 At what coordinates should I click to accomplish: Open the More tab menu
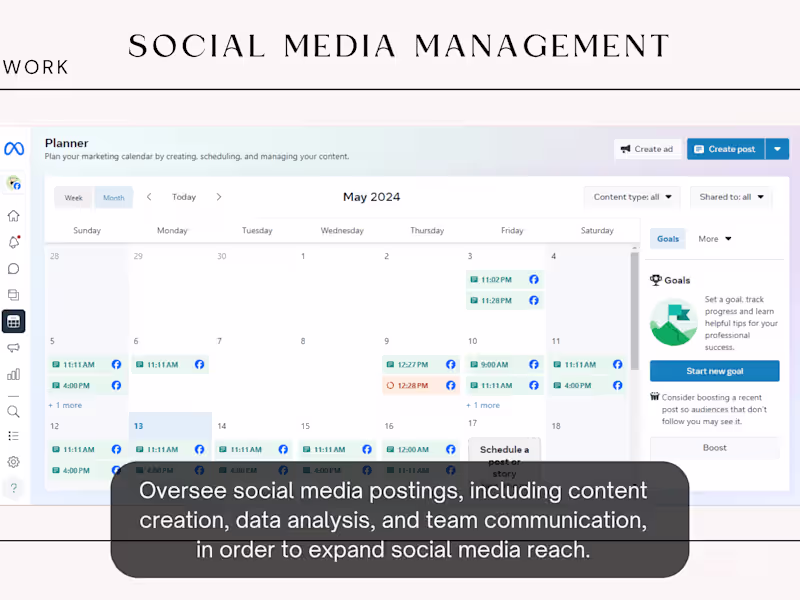[x=715, y=239]
